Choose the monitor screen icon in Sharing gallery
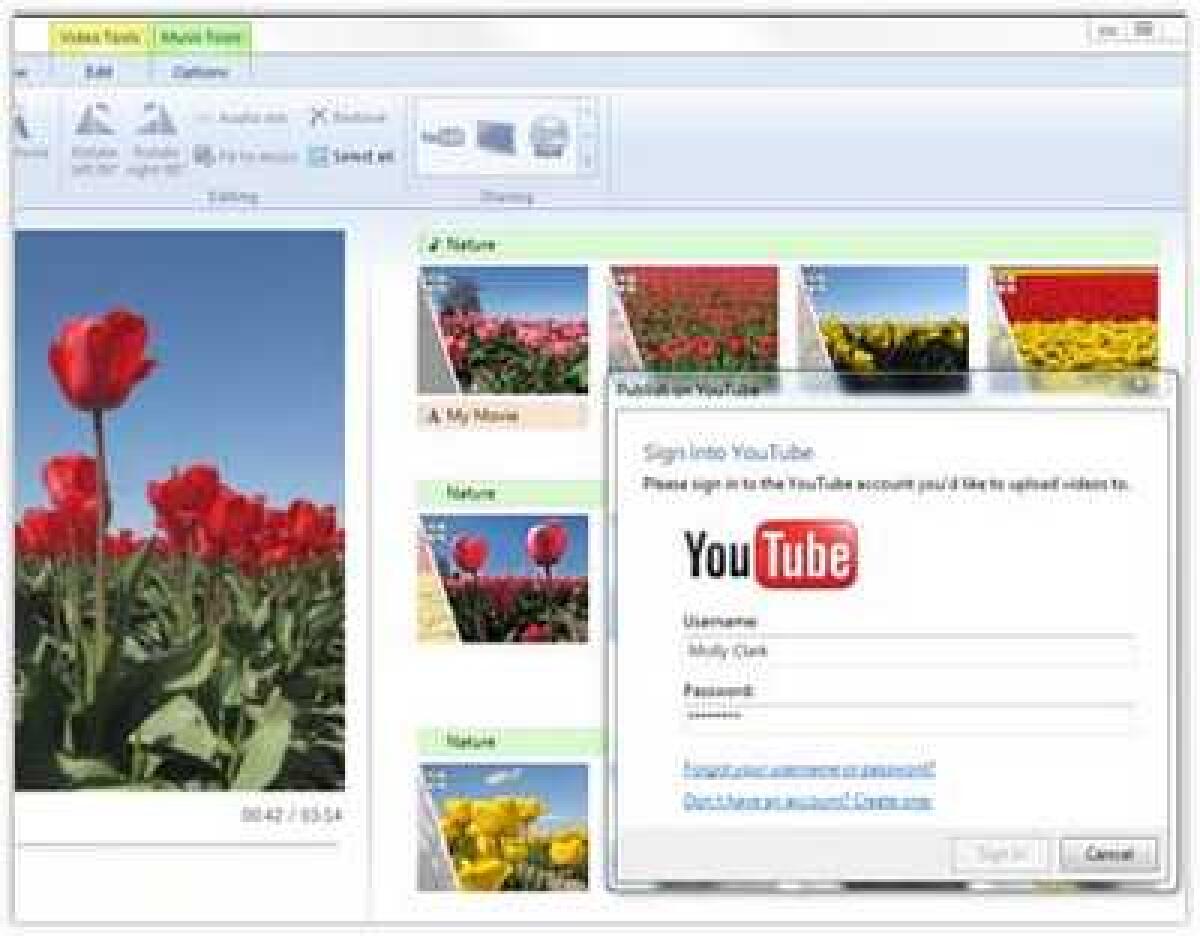This screenshot has height=936, width=1200. pyautogui.click(x=496, y=136)
